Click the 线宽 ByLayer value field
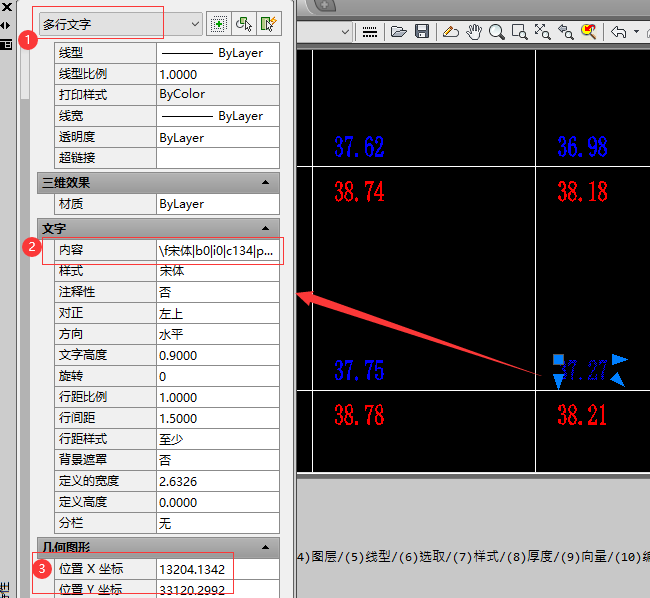650x598 pixels. point(218,116)
